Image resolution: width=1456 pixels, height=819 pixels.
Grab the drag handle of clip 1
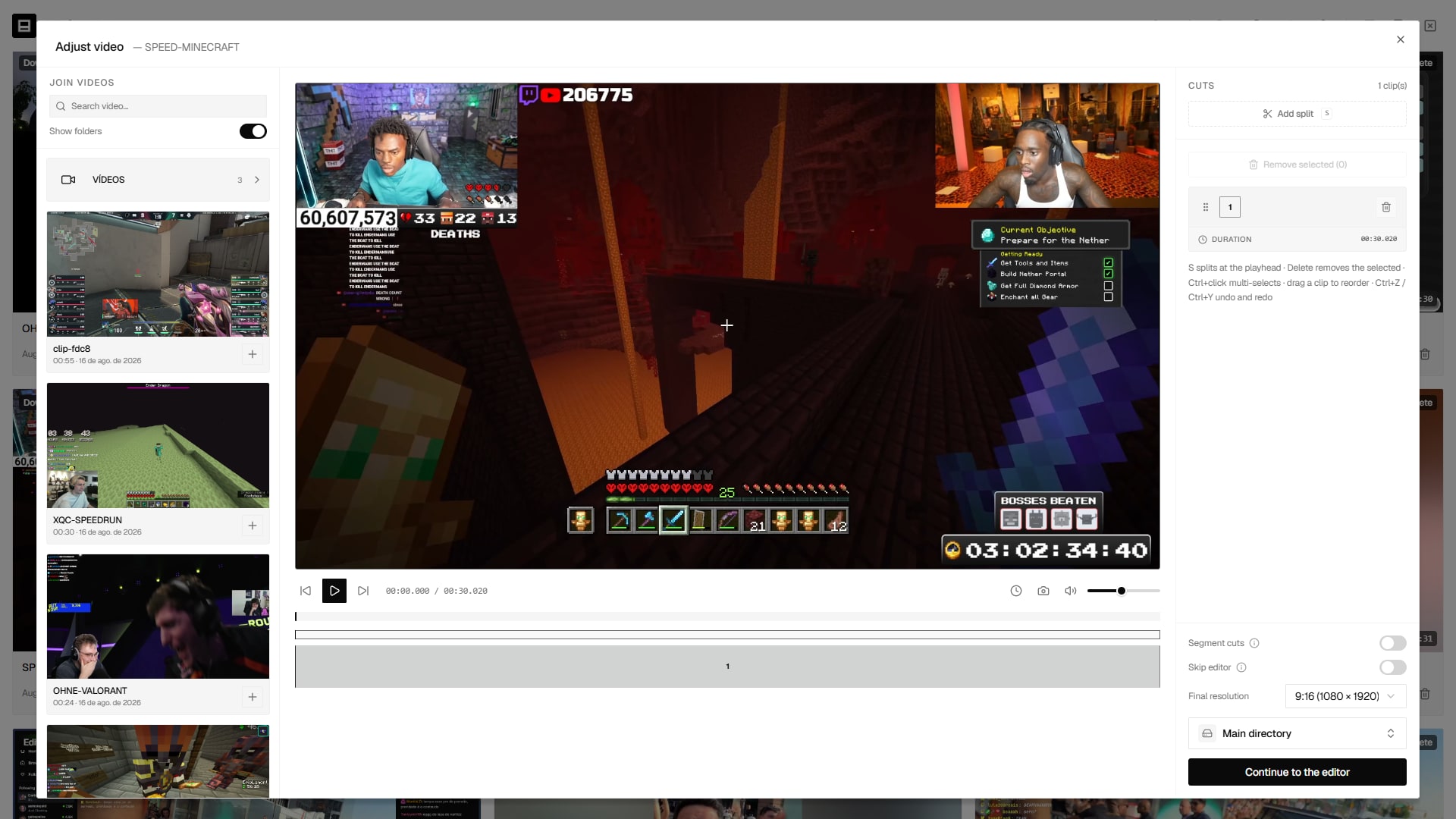[x=1206, y=207]
